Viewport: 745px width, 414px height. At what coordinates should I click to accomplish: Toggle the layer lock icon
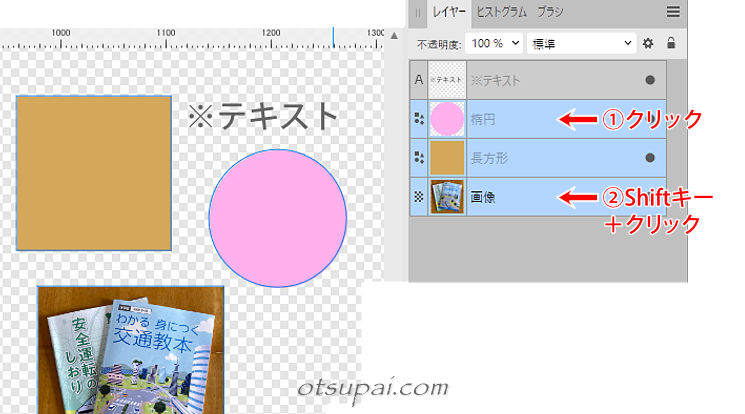(x=670, y=43)
